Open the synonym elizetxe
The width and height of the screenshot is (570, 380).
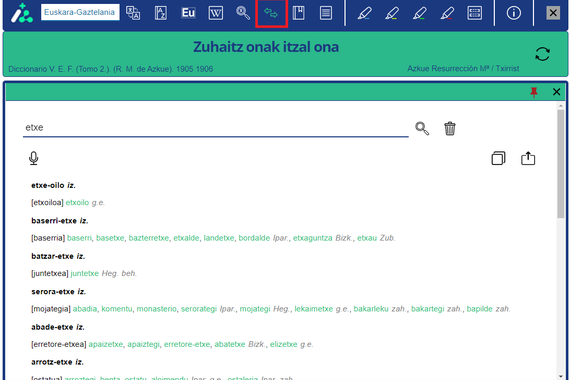pos(284,344)
